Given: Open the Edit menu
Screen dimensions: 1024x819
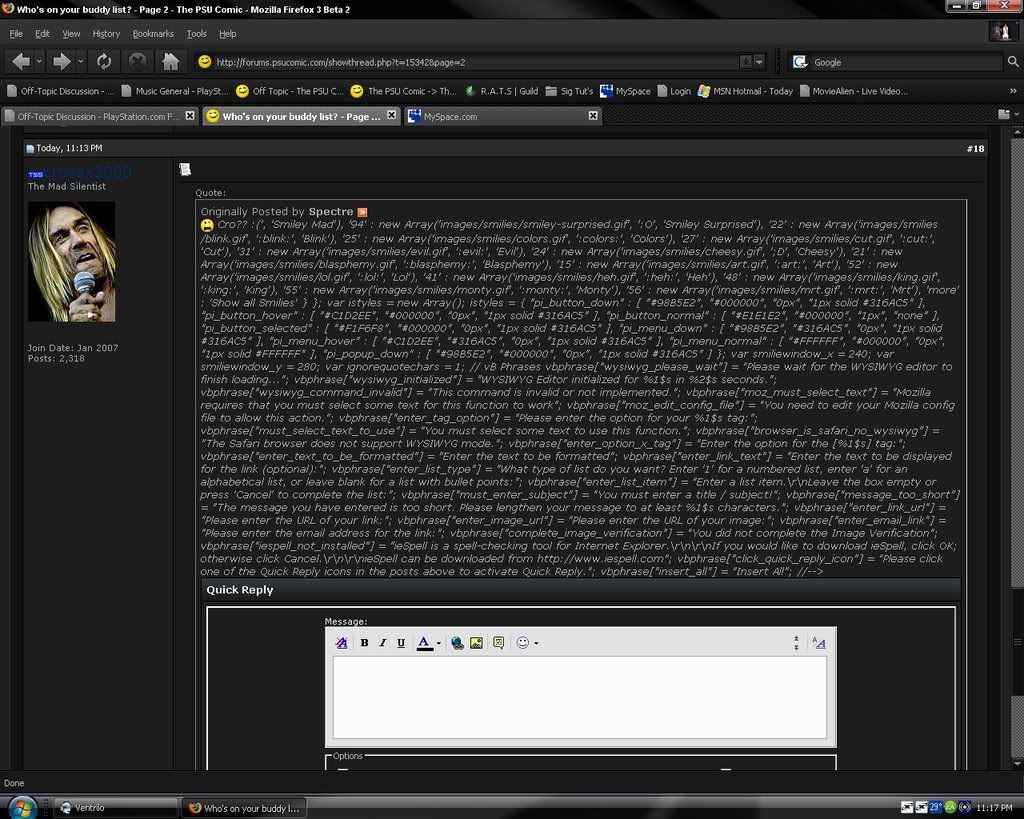Looking at the screenshot, I should click(x=42, y=33).
